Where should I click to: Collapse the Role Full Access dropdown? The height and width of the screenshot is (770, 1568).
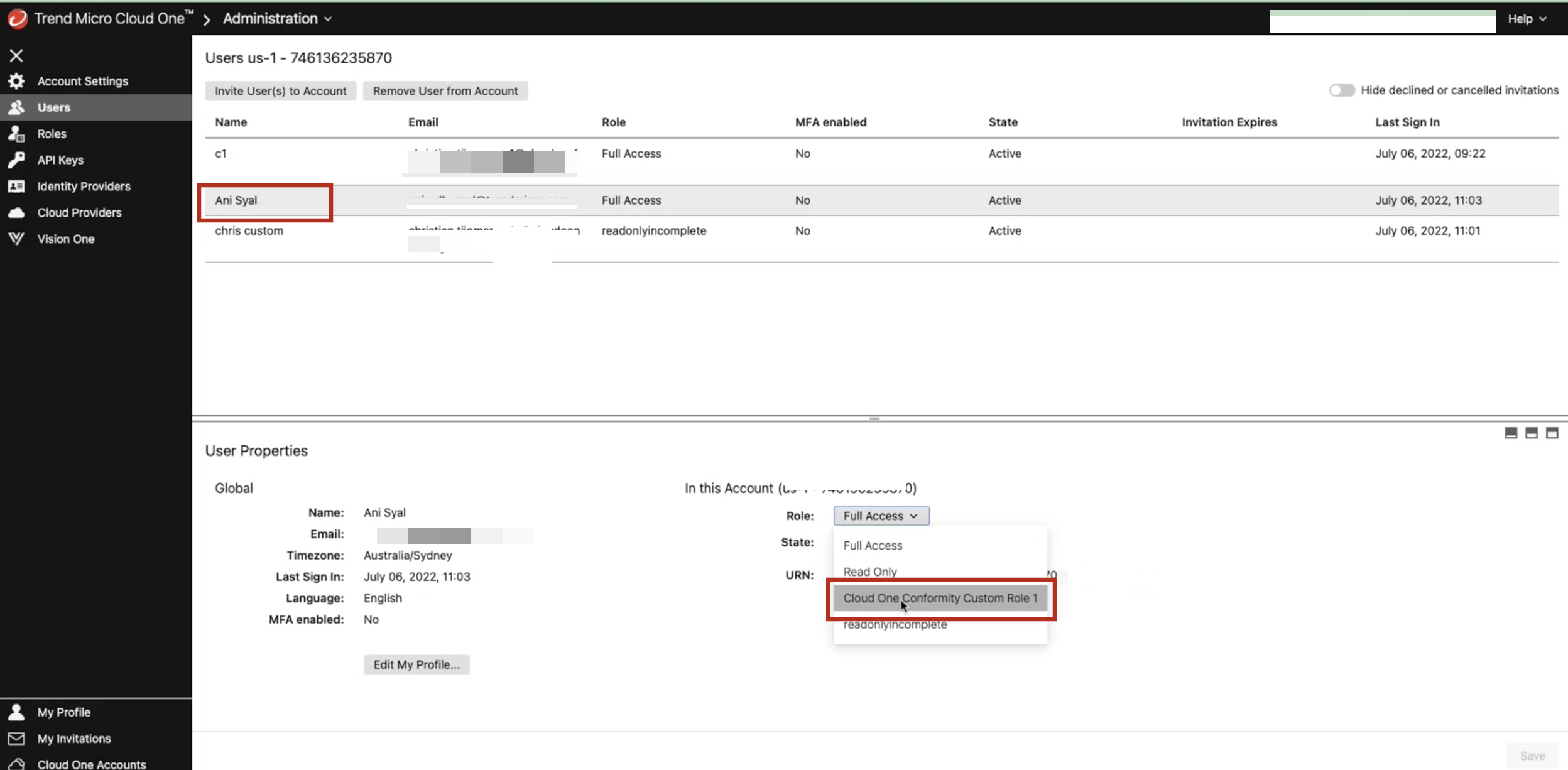click(881, 516)
